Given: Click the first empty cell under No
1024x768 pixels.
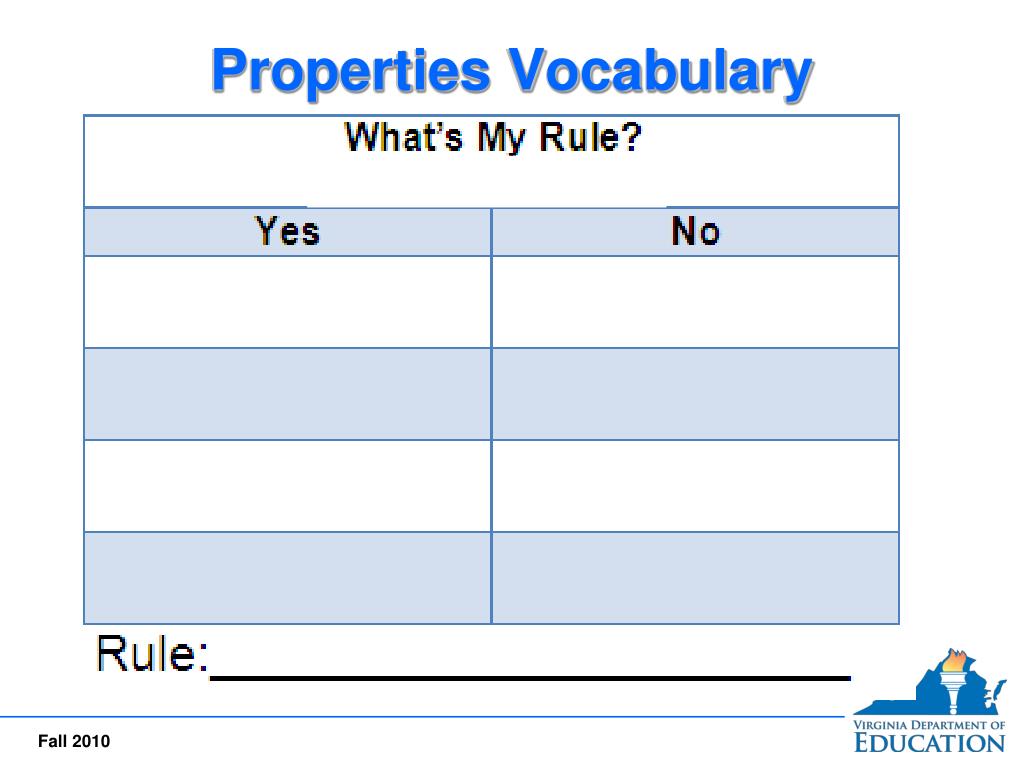Looking at the screenshot, I should coord(696,302).
